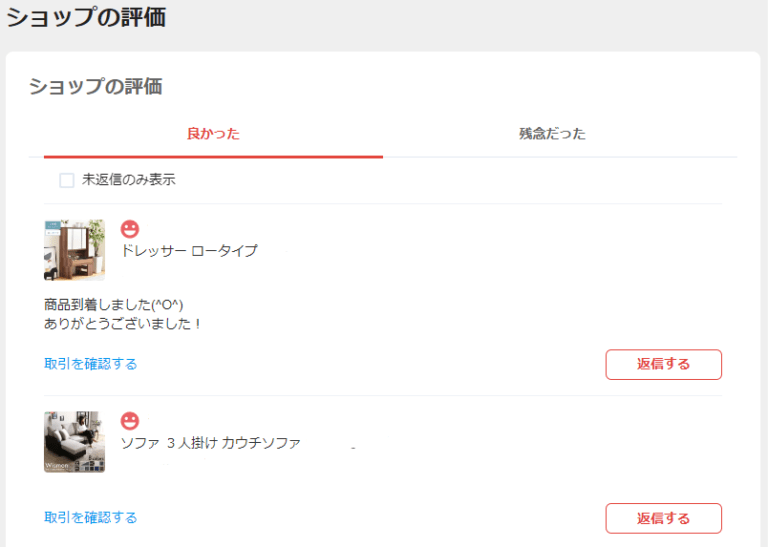This screenshot has height=547, width=768.
Task: Select the product name ドレッサー ロータイプ
Action: click(x=189, y=251)
